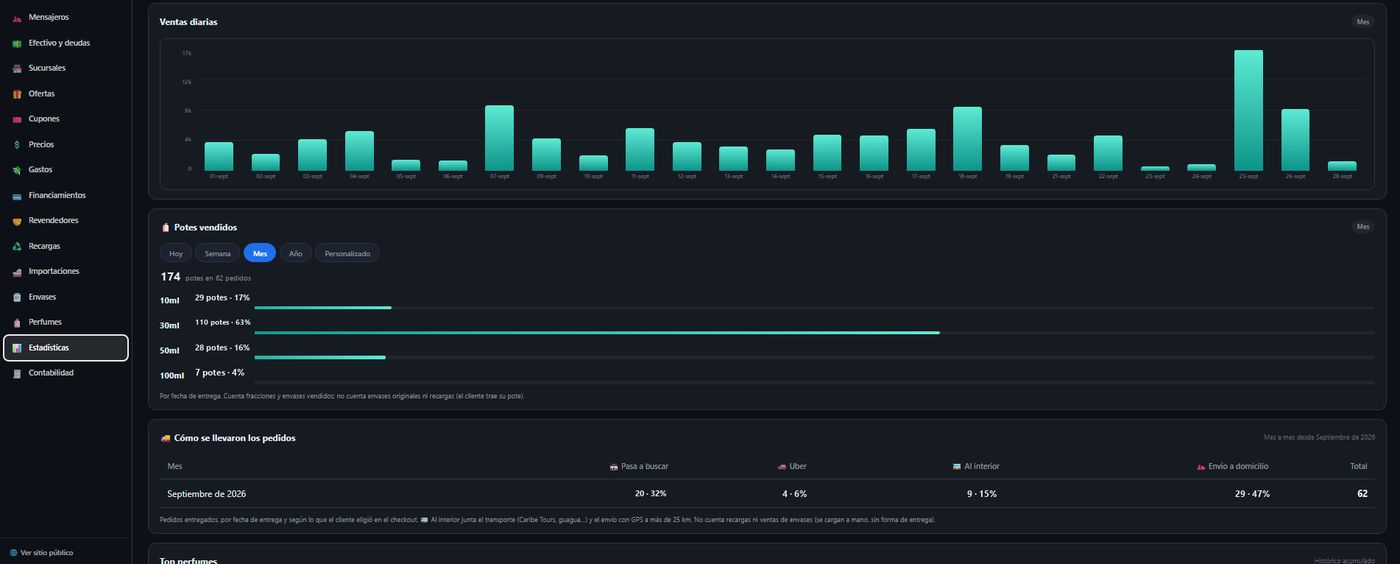Click the Al interior bus icon
Image resolution: width=1400 pixels, height=564 pixels.
click(x=957, y=466)
